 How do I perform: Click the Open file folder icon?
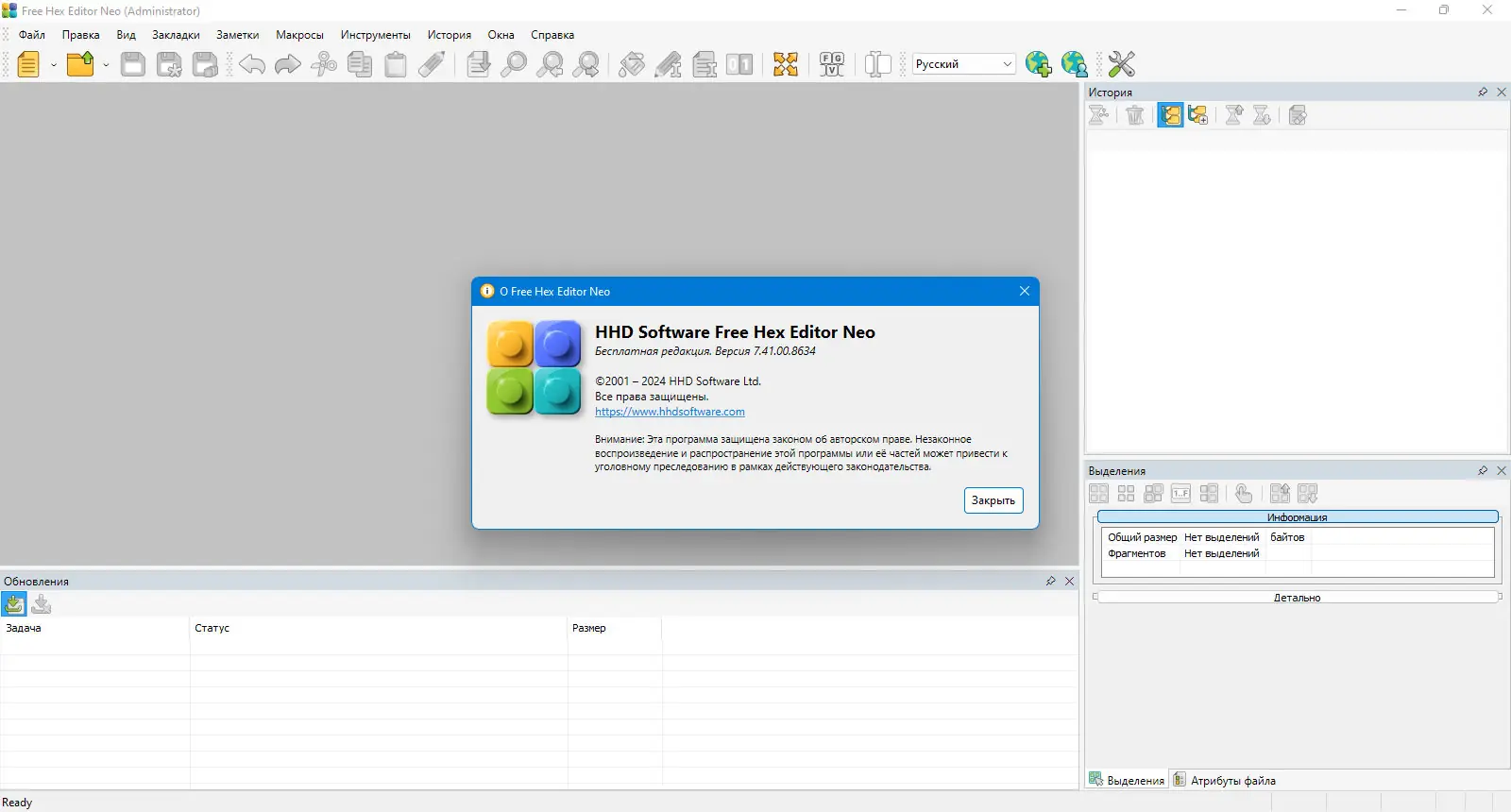click(x=81, y=64)
